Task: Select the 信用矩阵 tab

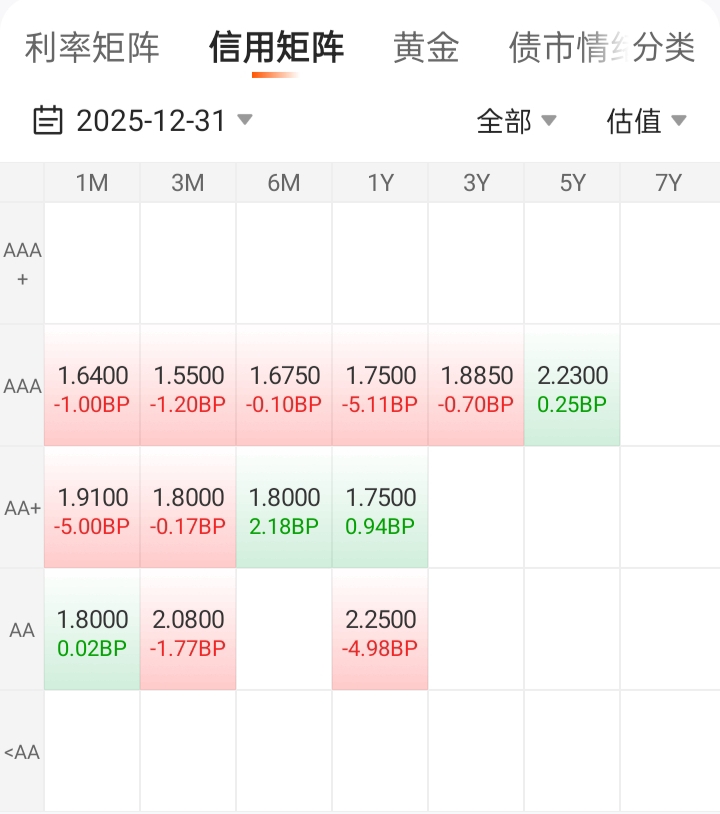Action: click(x=276, y=47)
